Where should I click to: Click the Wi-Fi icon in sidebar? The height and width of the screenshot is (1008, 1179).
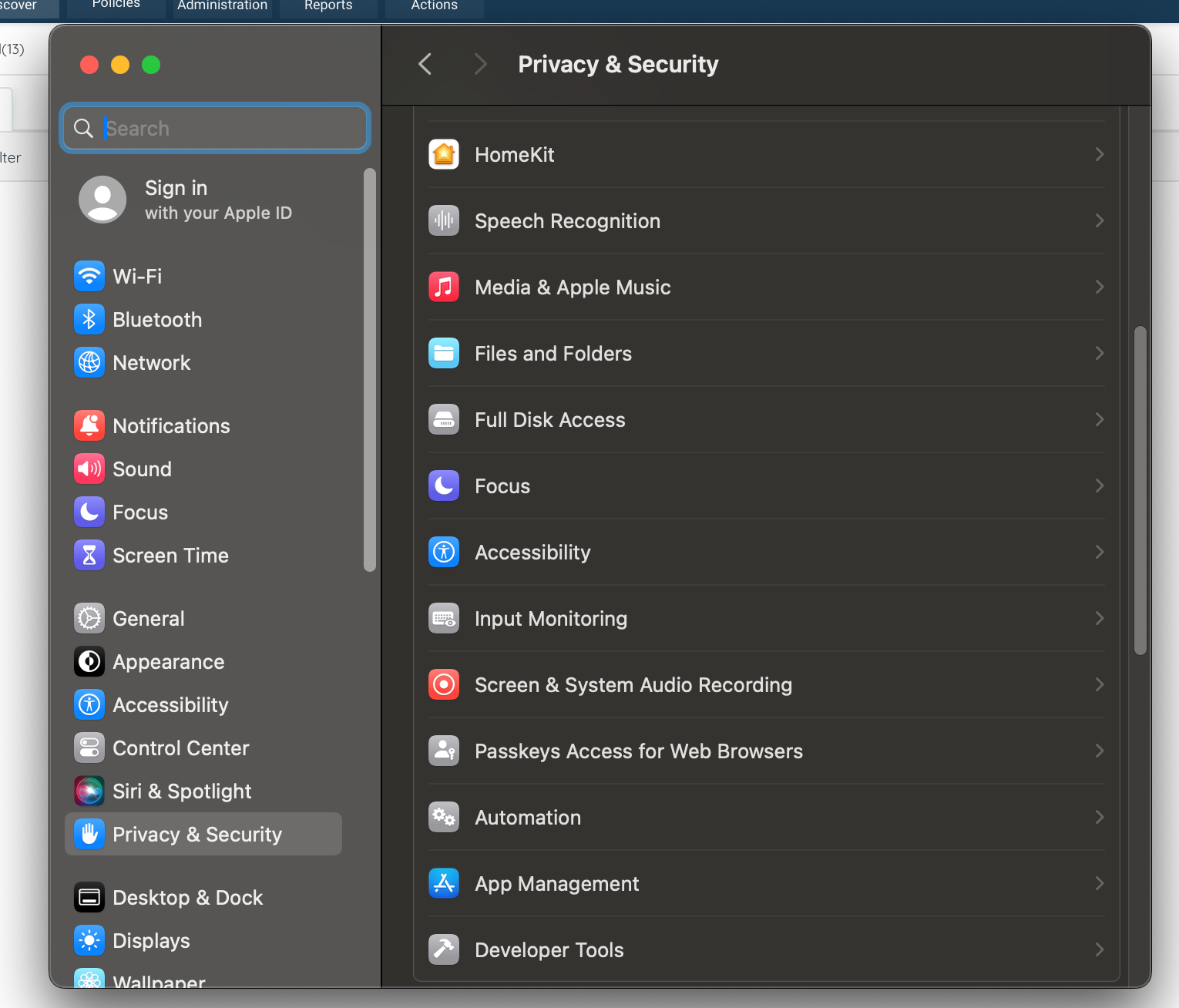[89, 277]
